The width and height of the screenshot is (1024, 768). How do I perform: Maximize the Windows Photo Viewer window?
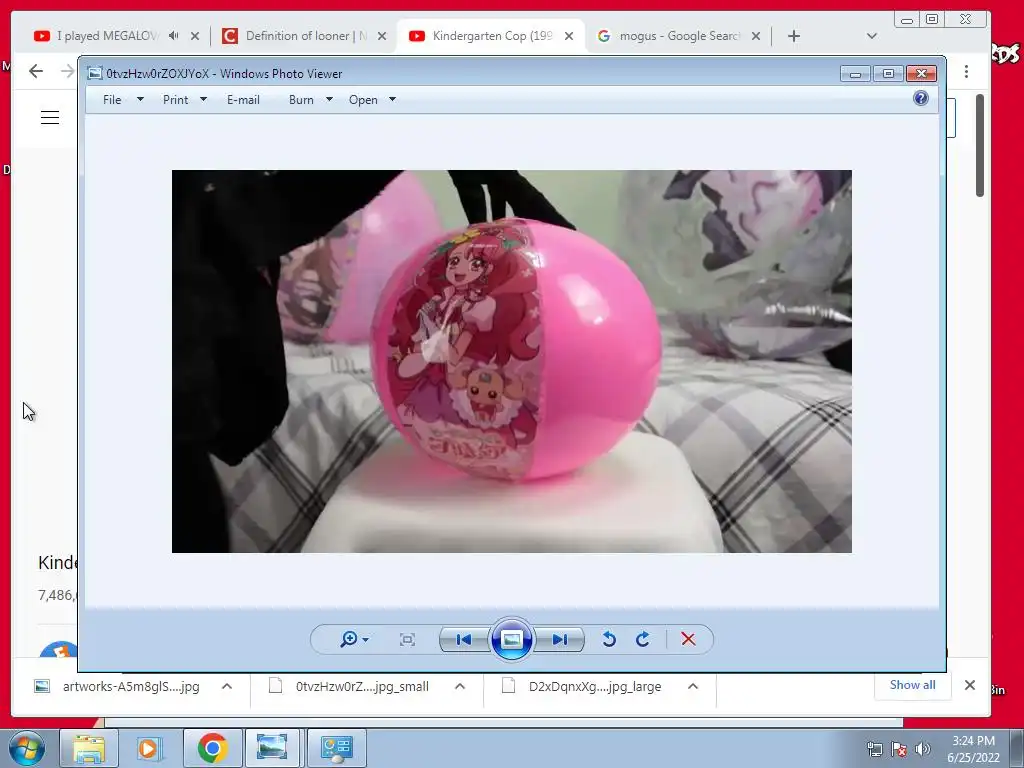pyautogui.click(x=888, y=74)
